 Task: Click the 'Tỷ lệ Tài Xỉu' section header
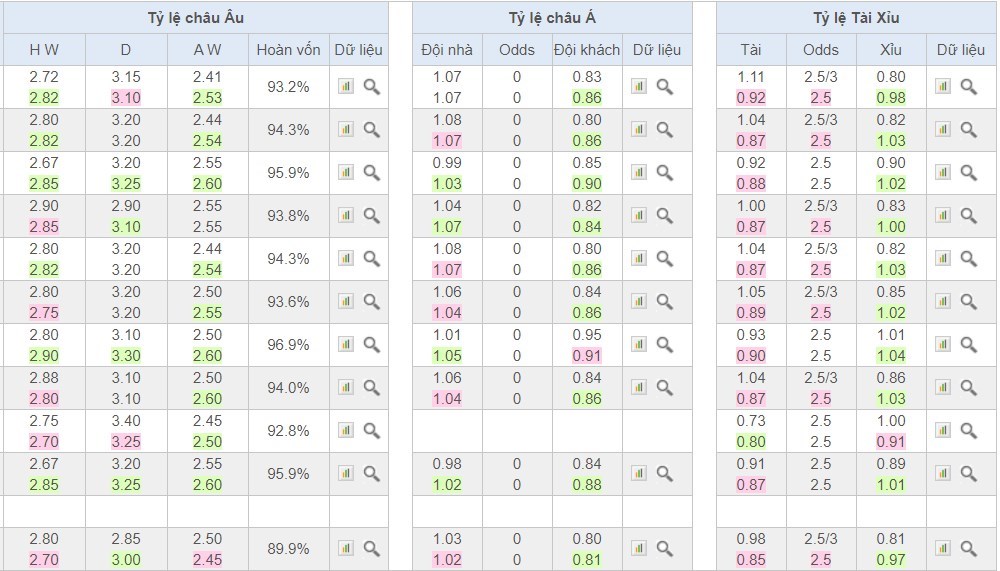(x=857, y=18)
